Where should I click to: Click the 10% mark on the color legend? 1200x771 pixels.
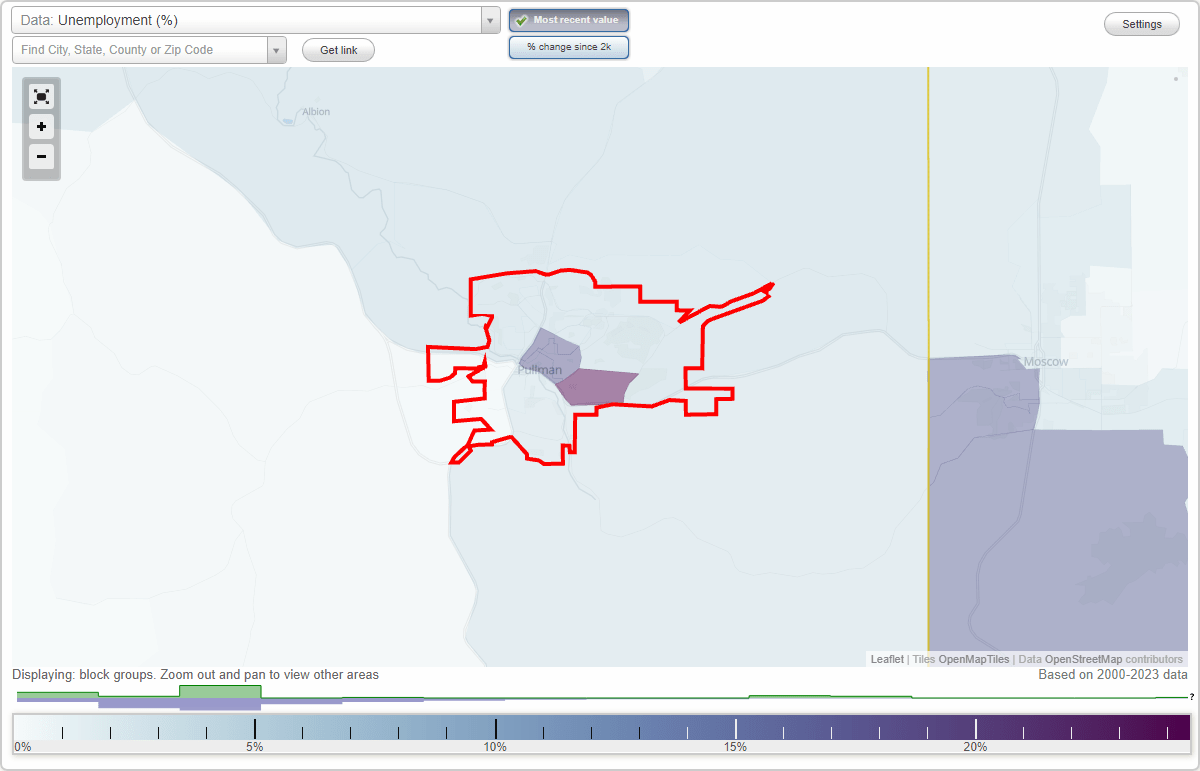coord(497,726)
